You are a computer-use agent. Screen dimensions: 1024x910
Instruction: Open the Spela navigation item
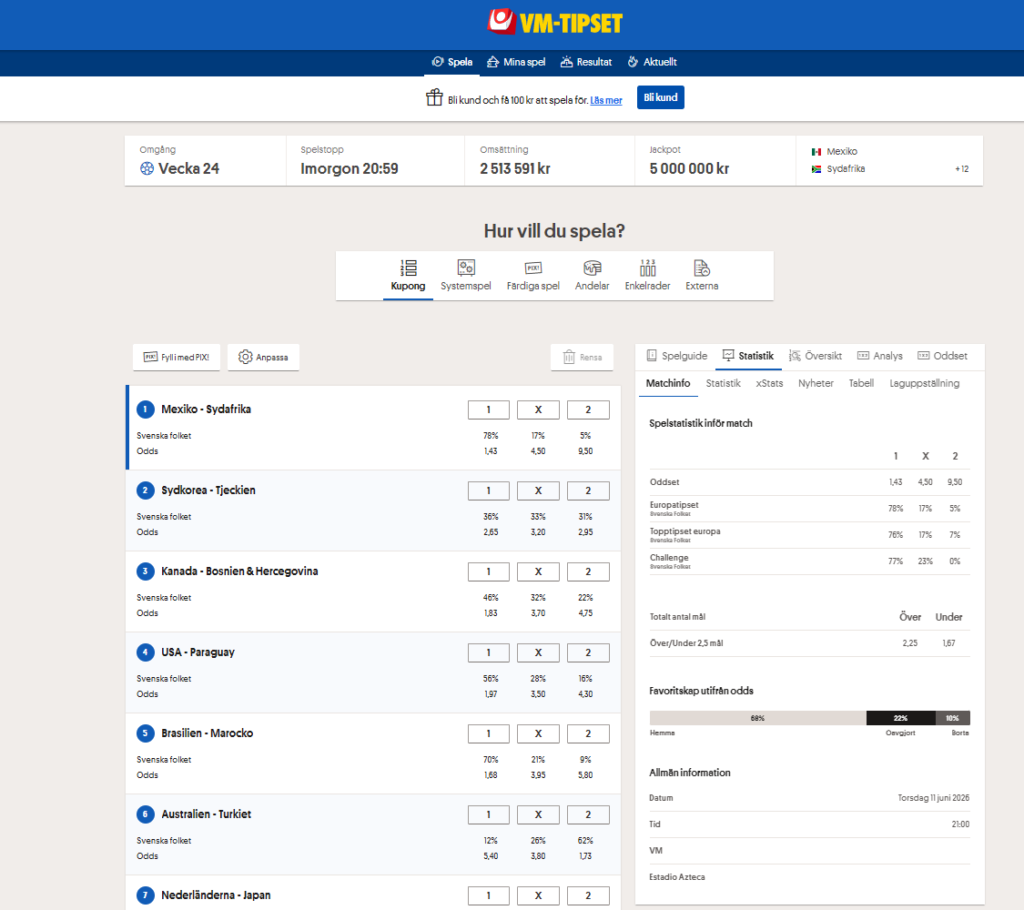452,62
